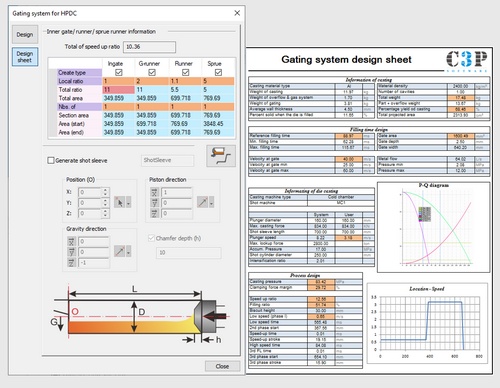Toggle the Runner create type checkbox
This screenshot has width=500, height=388.
185,72
